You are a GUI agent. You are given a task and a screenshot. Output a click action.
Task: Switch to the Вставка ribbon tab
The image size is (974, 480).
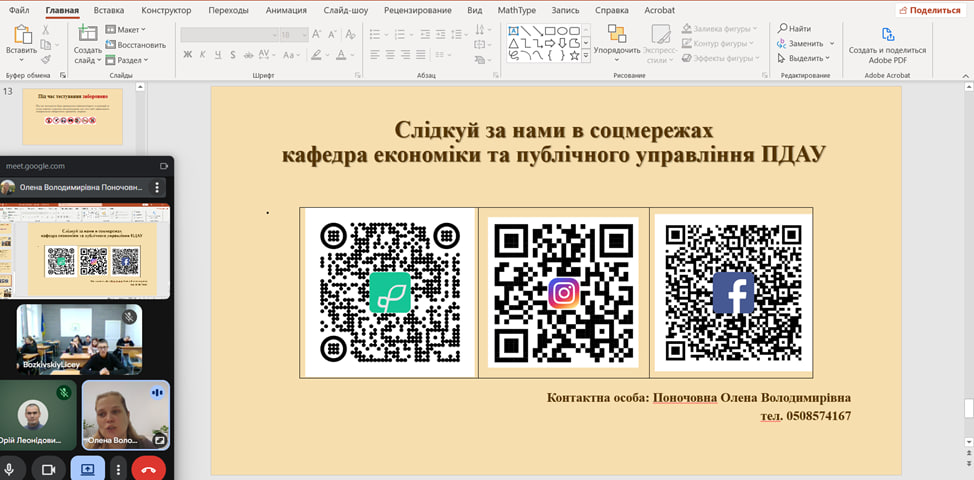109,10
